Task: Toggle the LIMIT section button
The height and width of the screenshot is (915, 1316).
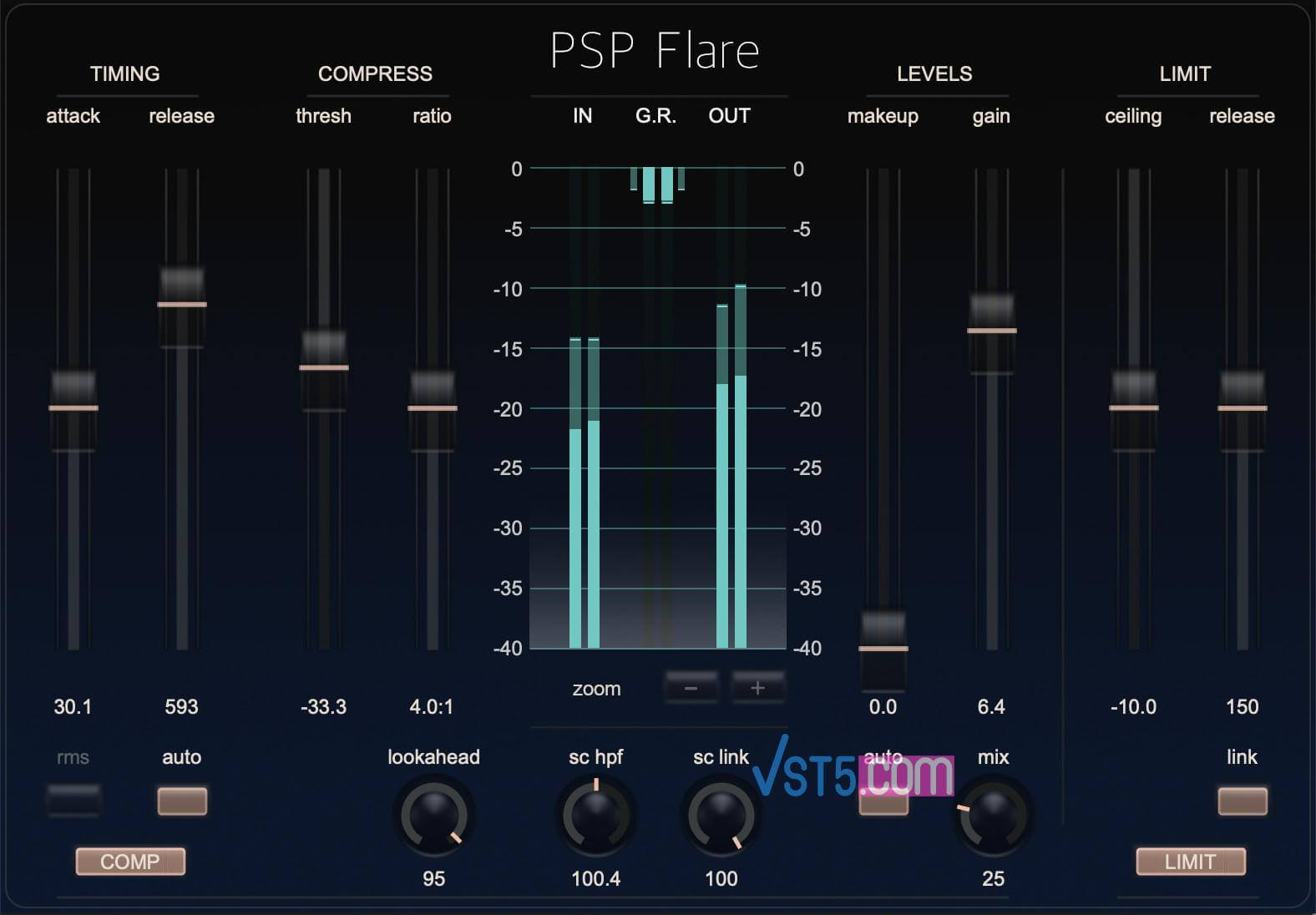Action: 1191,862
